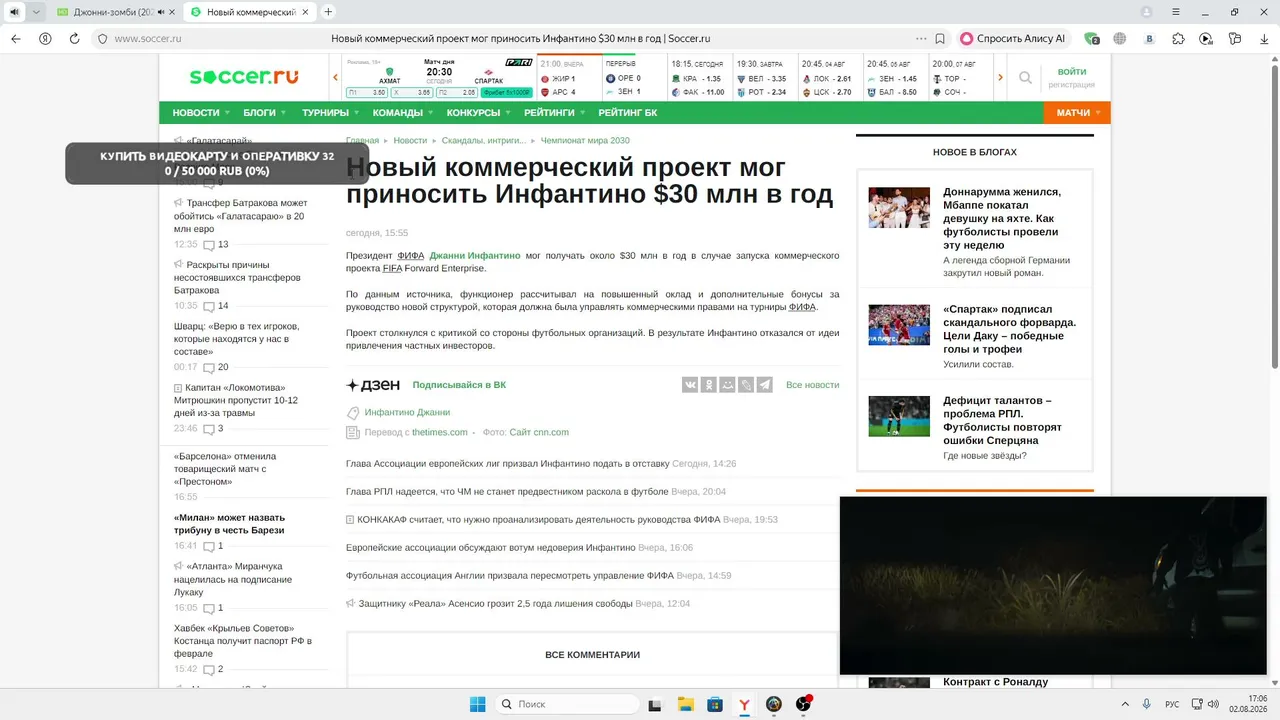Open the Чемпионат мира 2030 breadcrumb
Image resolution: width=1280 pixels, height=720 pixels.
point(585,141)
